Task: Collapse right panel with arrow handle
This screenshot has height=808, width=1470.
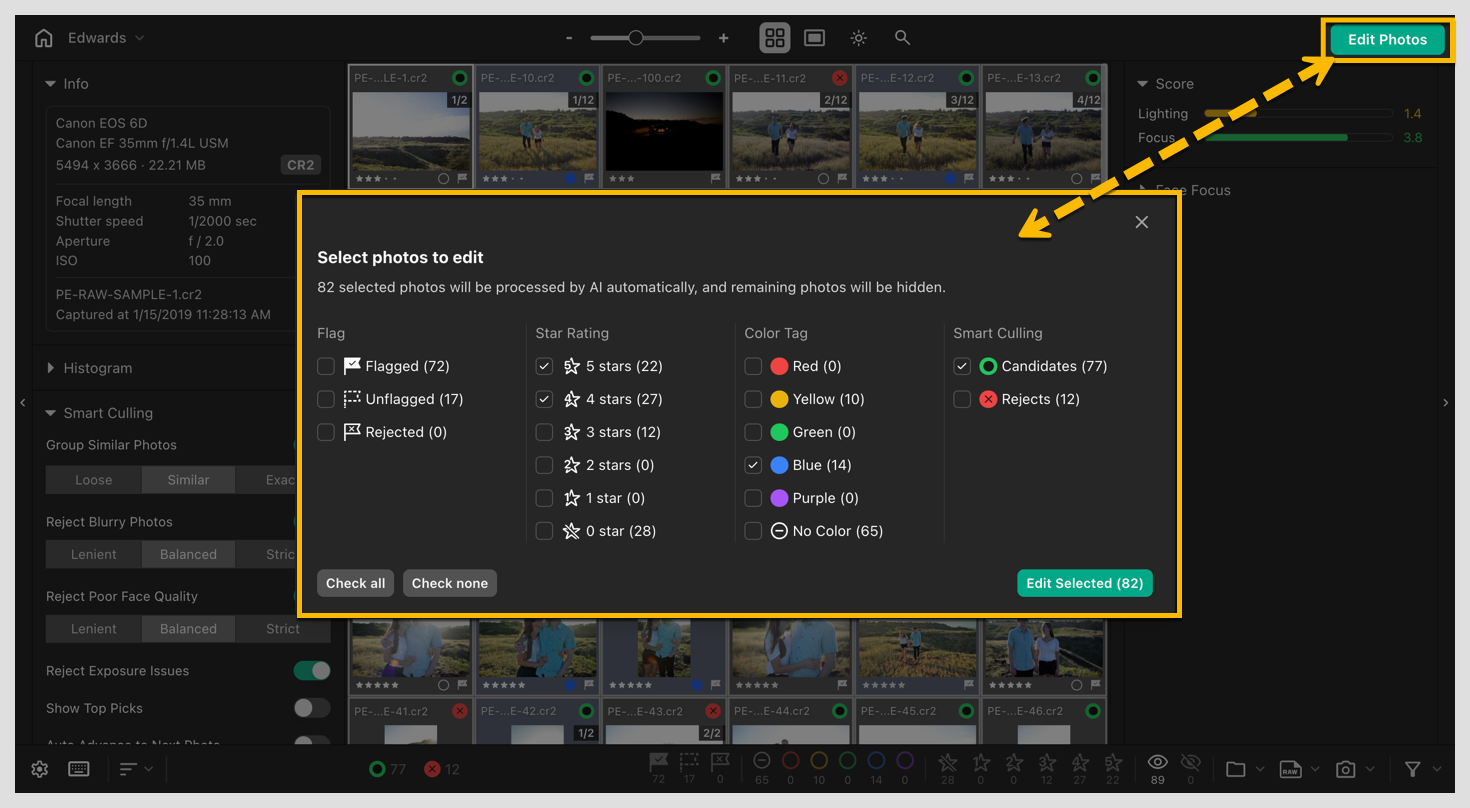Action: point(1445,402)
